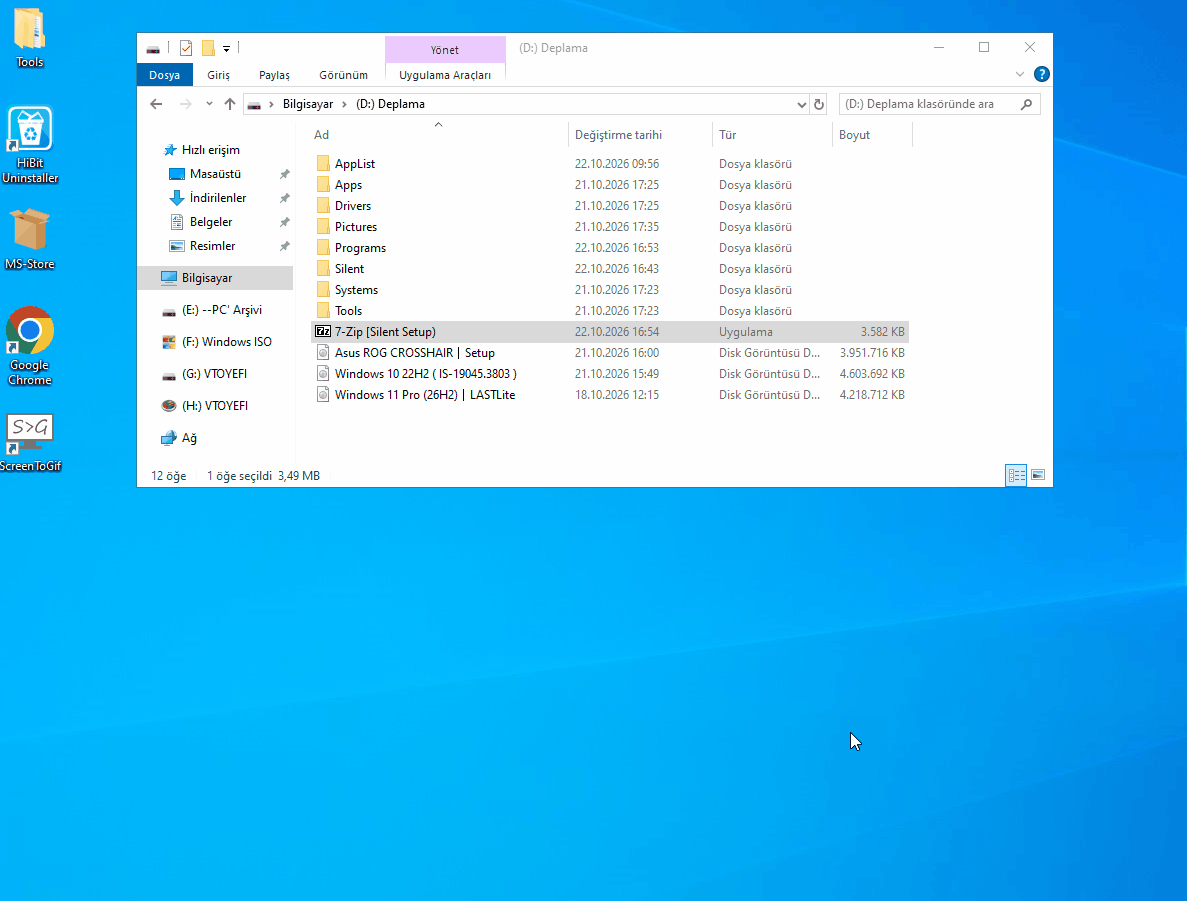This screenshot has height=901, width=1187.
Task: Switch to Large icons view in status bar
Action: click(x=1038, y=475)
